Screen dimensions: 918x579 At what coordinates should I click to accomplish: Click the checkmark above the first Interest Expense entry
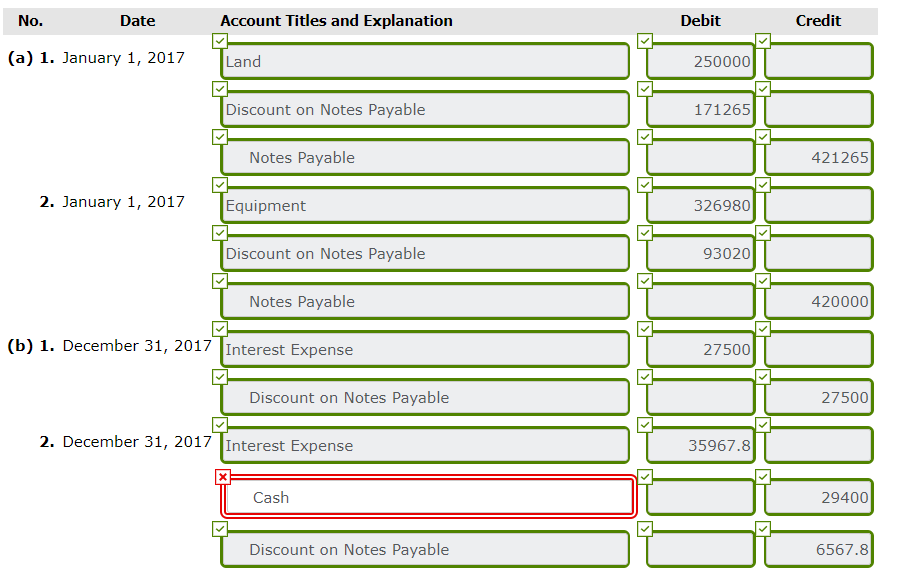pyautogui.click(x=220, y=329)
